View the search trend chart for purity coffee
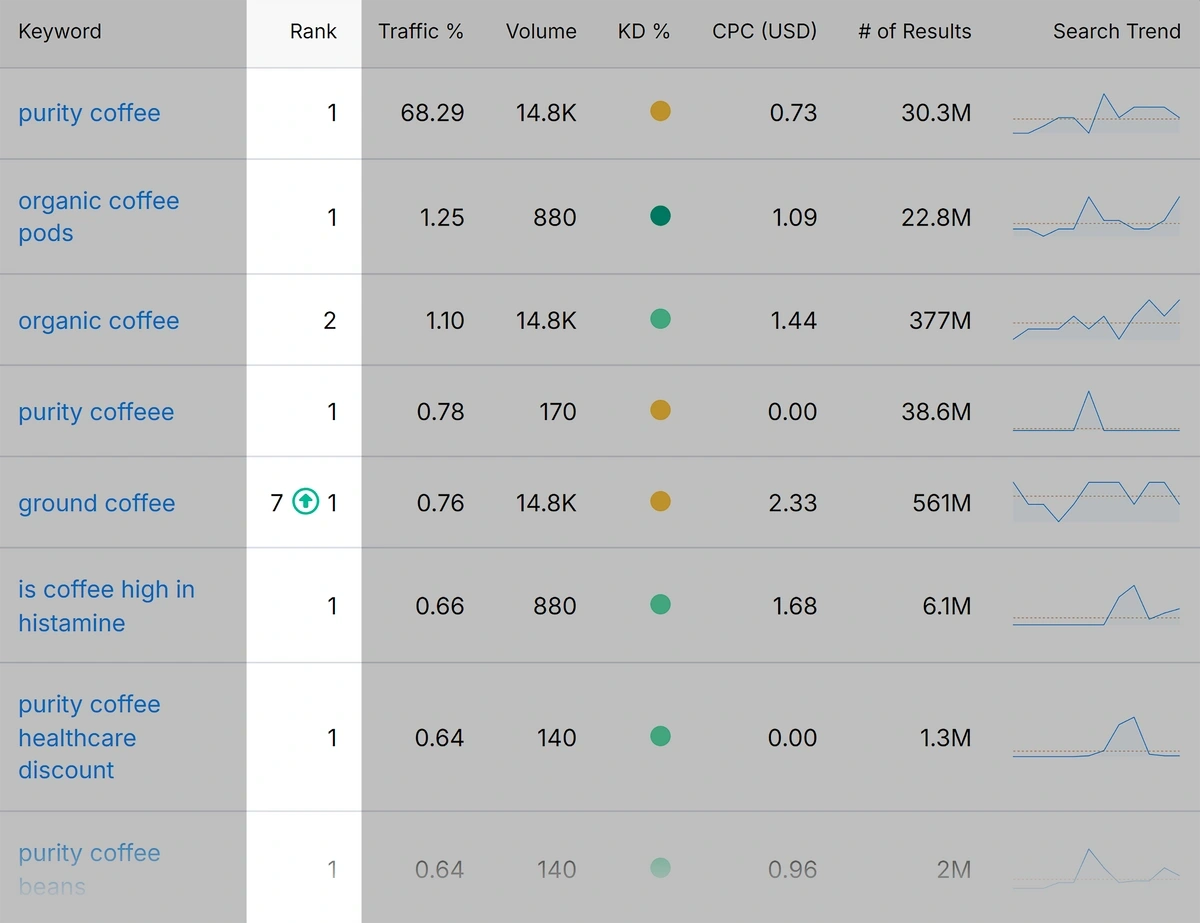Image resolution: width=1200 pixels, height=923 pixels. tap(1096, 113)
